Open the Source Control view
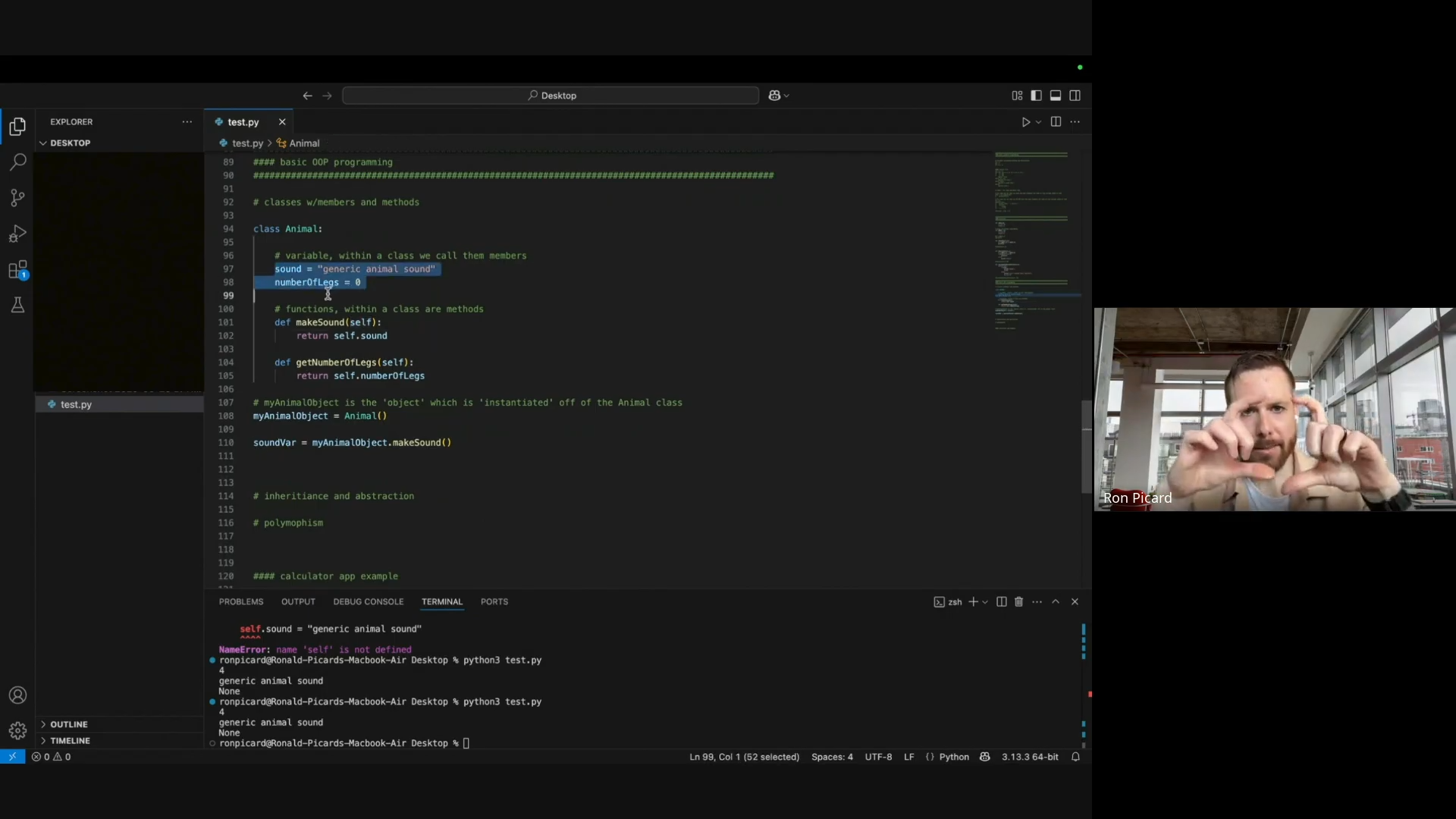The width and height of the screenshot is (1456, 819). (17, 198)
